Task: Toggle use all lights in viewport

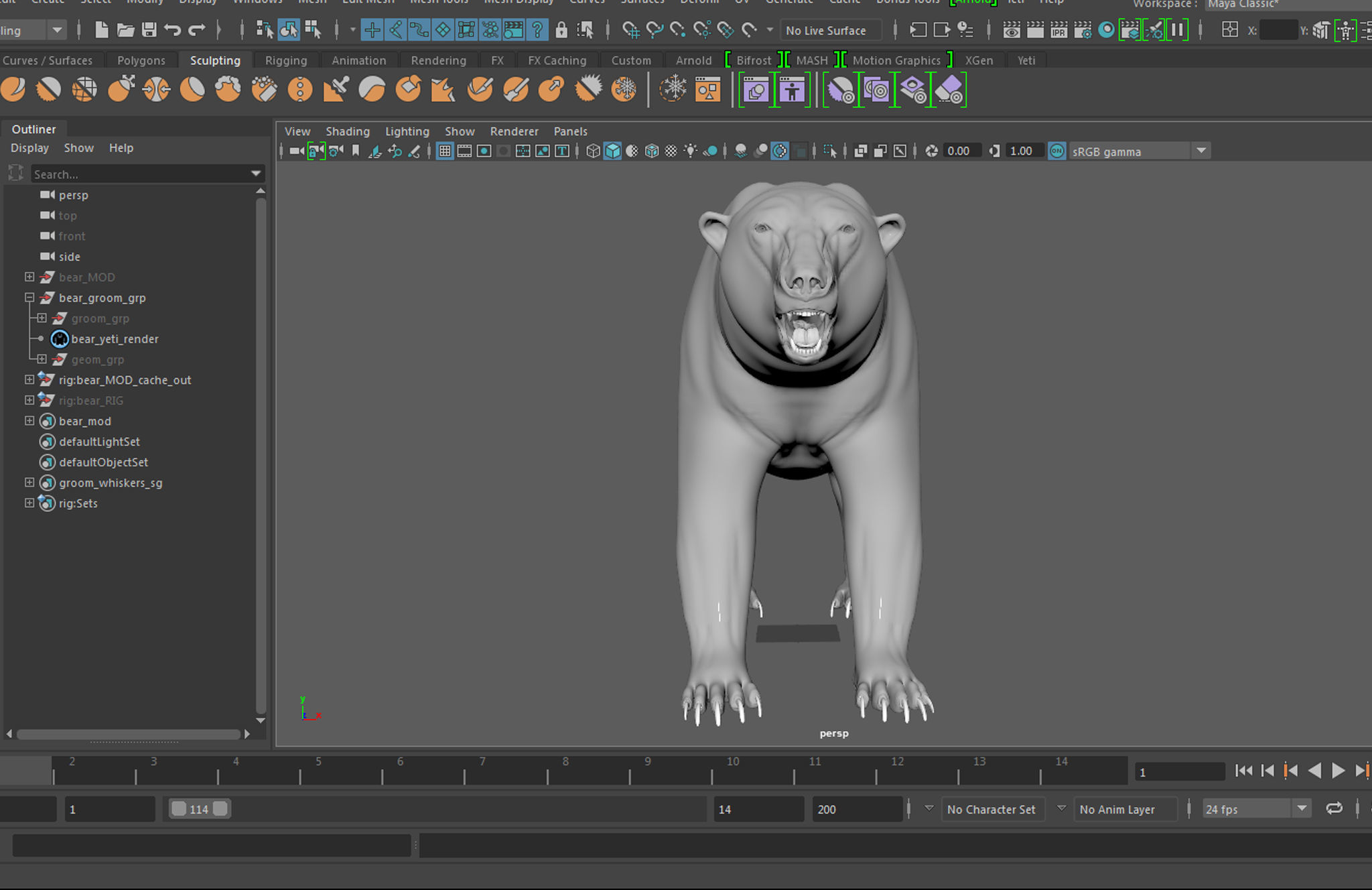Action: [691, 151]
